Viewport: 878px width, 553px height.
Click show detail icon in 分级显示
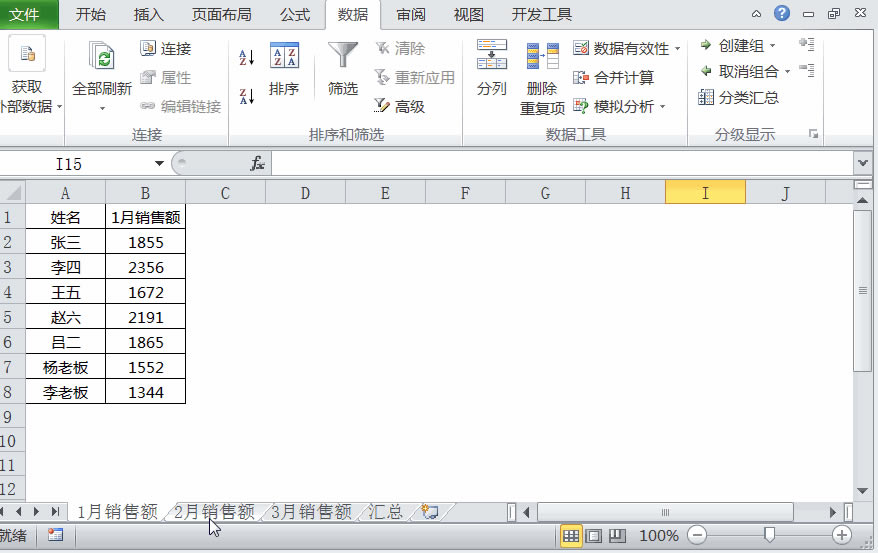pos(807,44)
